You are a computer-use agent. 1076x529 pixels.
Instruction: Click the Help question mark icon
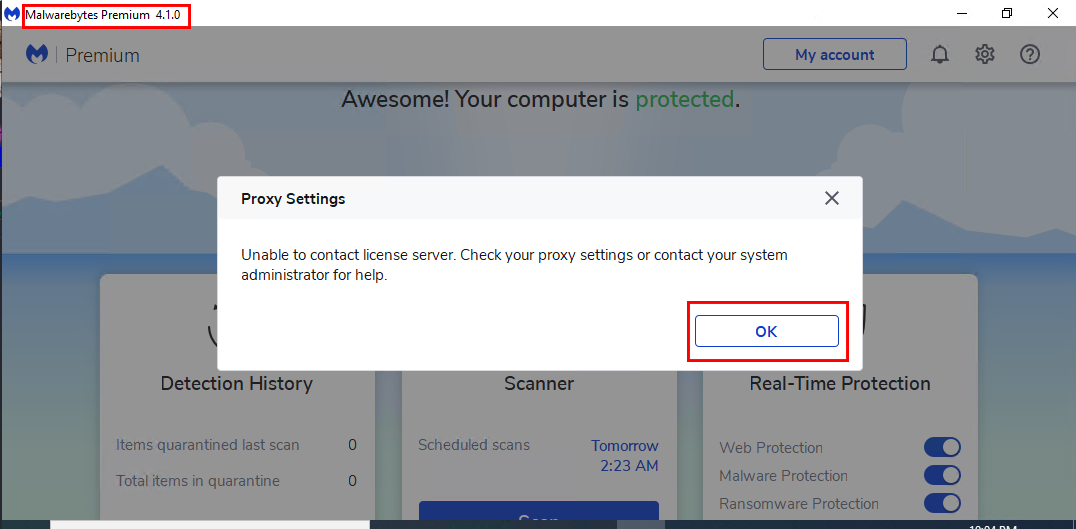(1030, 55)
